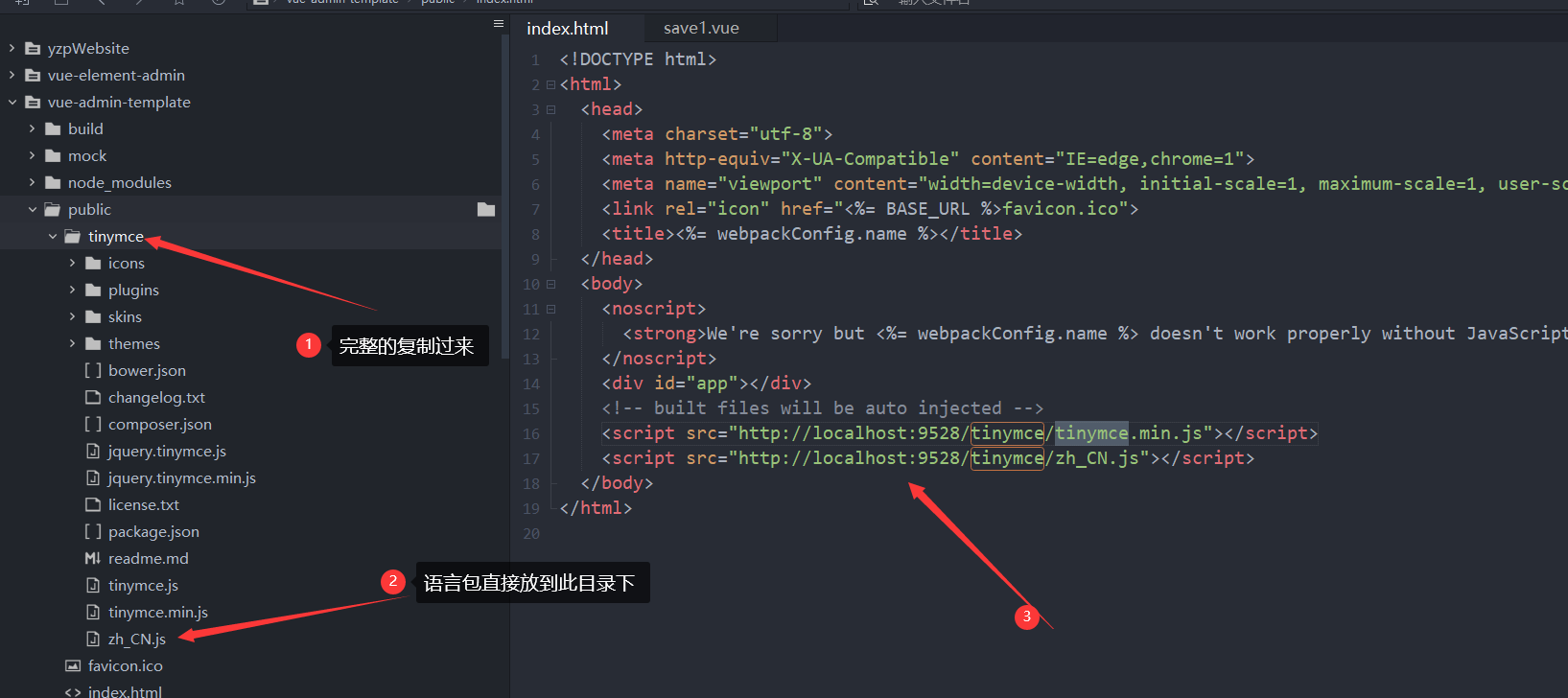Open the sidebar hamburger menu icon
Screen dimensions: 1568x698
pyautogui.click(x=499, y=24)
